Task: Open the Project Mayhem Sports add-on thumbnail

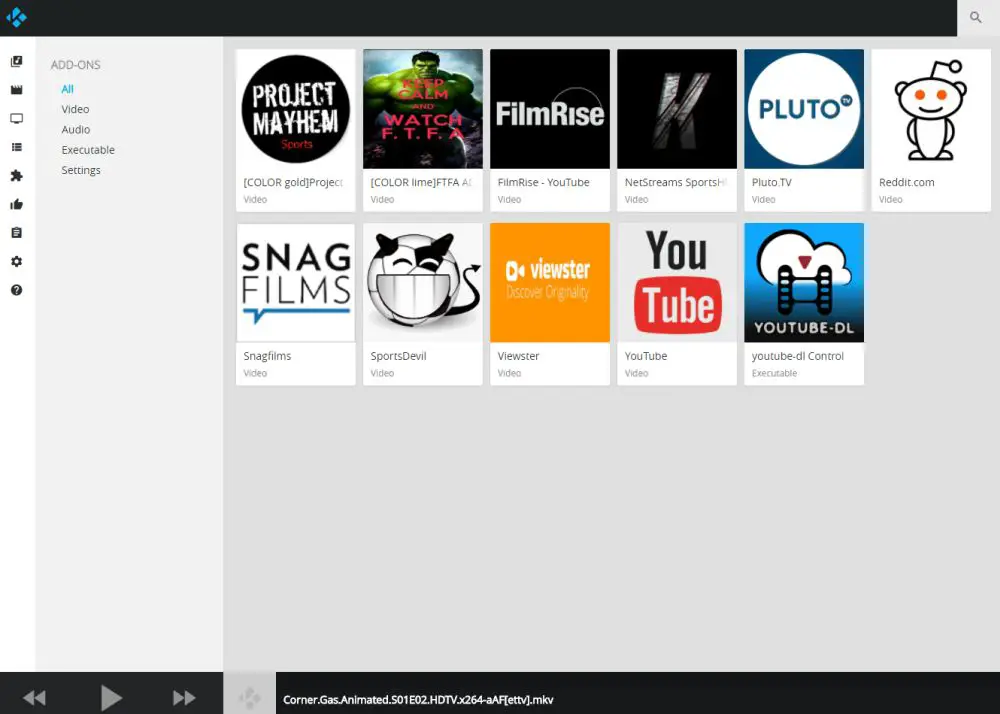Action: click(296, 109)
